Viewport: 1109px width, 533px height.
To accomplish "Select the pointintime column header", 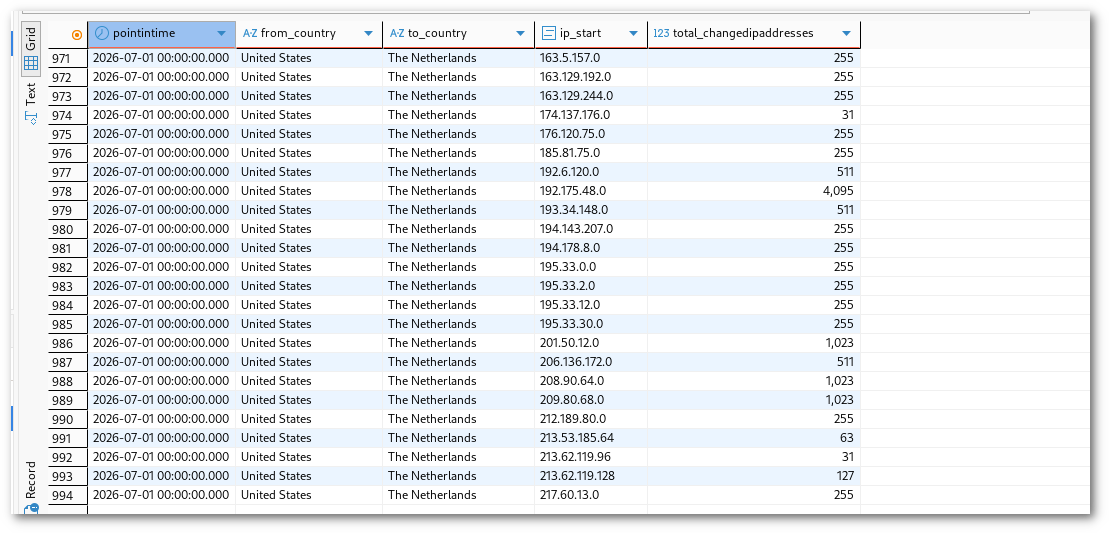I will point(161,34).
